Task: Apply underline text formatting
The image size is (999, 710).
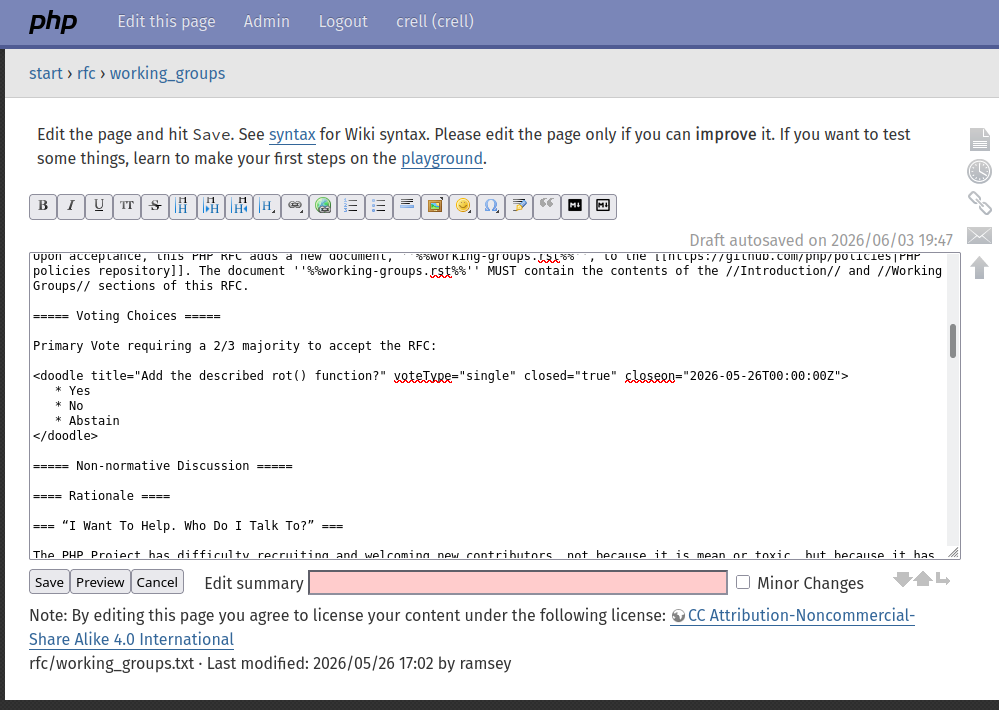Action: [x=99, y=206]
